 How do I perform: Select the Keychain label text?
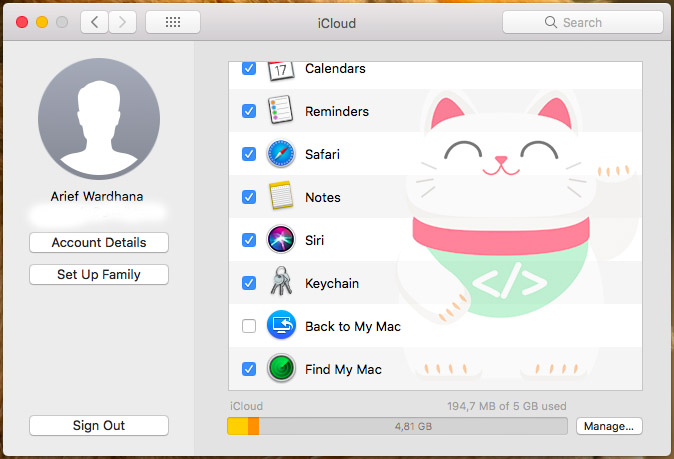332,284
